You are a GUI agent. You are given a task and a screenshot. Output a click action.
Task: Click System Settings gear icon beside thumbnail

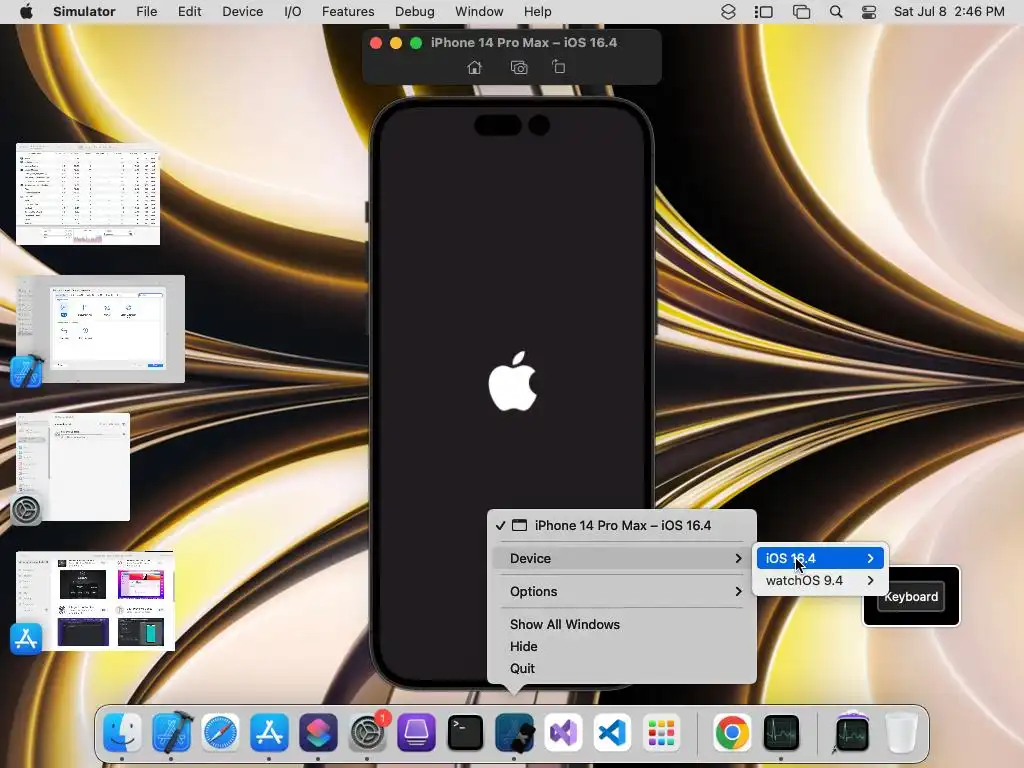click(x=26, y=509)
